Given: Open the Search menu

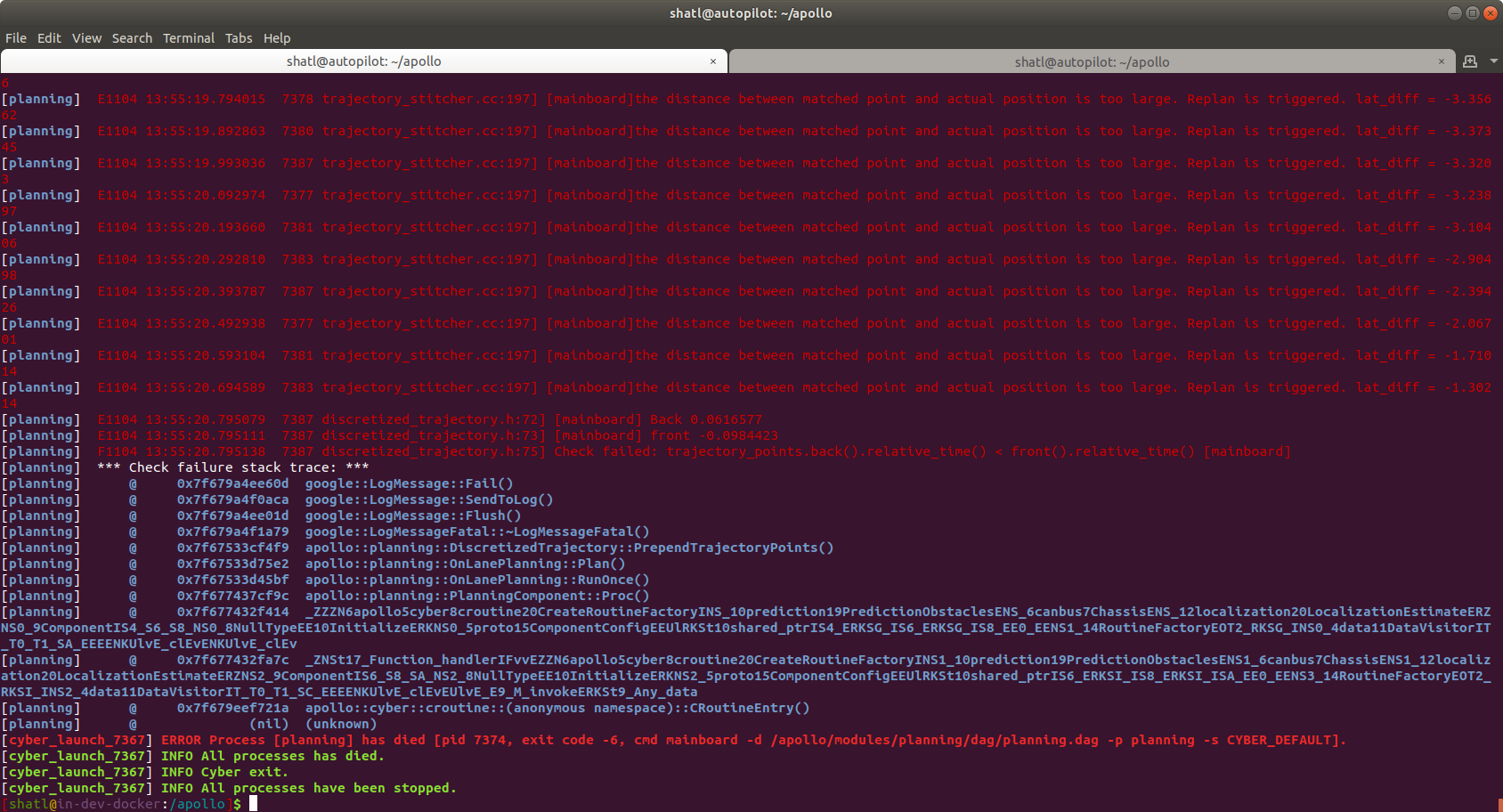Looking at the screenshot, I should [132, 37].
